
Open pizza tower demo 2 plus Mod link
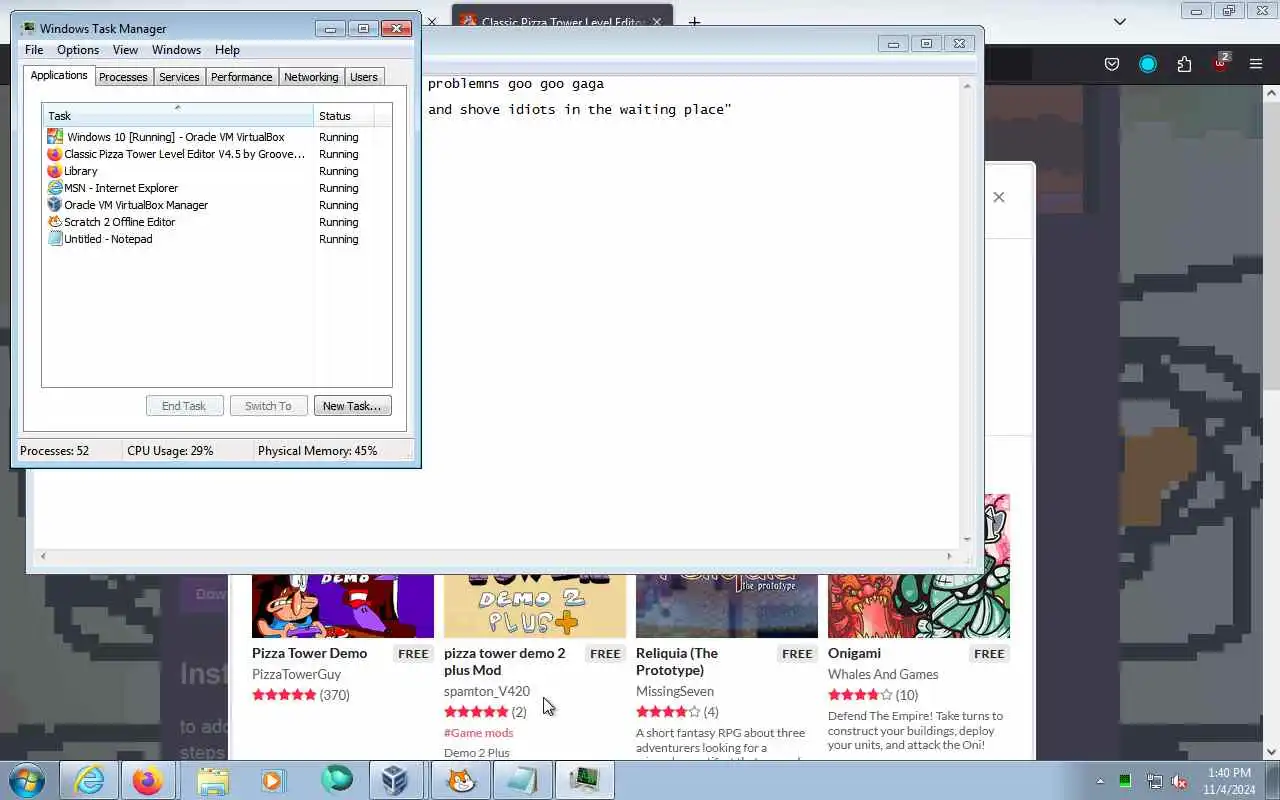click(x=505, y=661)
